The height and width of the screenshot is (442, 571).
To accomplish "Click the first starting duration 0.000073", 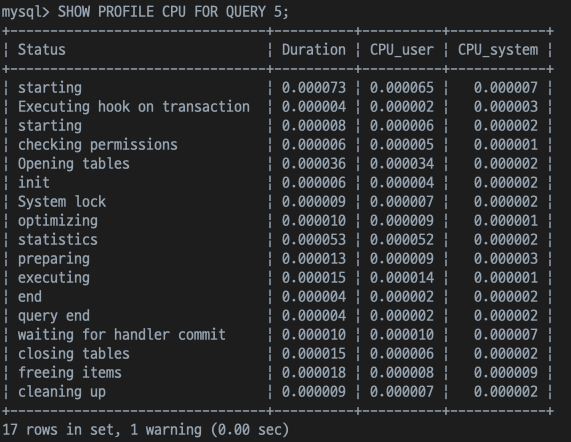I will pyautogui.click(x=314, y=88).
